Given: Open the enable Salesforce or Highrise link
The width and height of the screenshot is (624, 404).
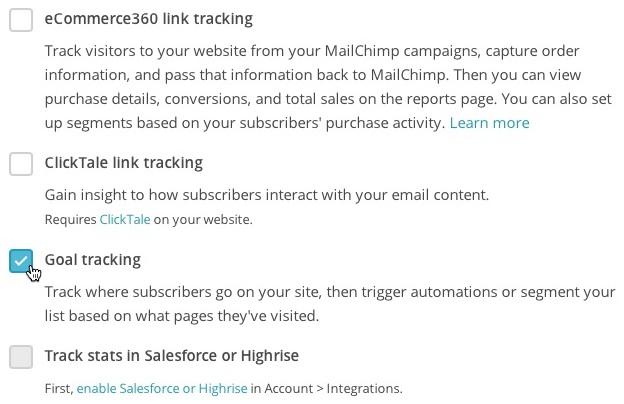Looking at the screenshot, I should click(162, 388).
